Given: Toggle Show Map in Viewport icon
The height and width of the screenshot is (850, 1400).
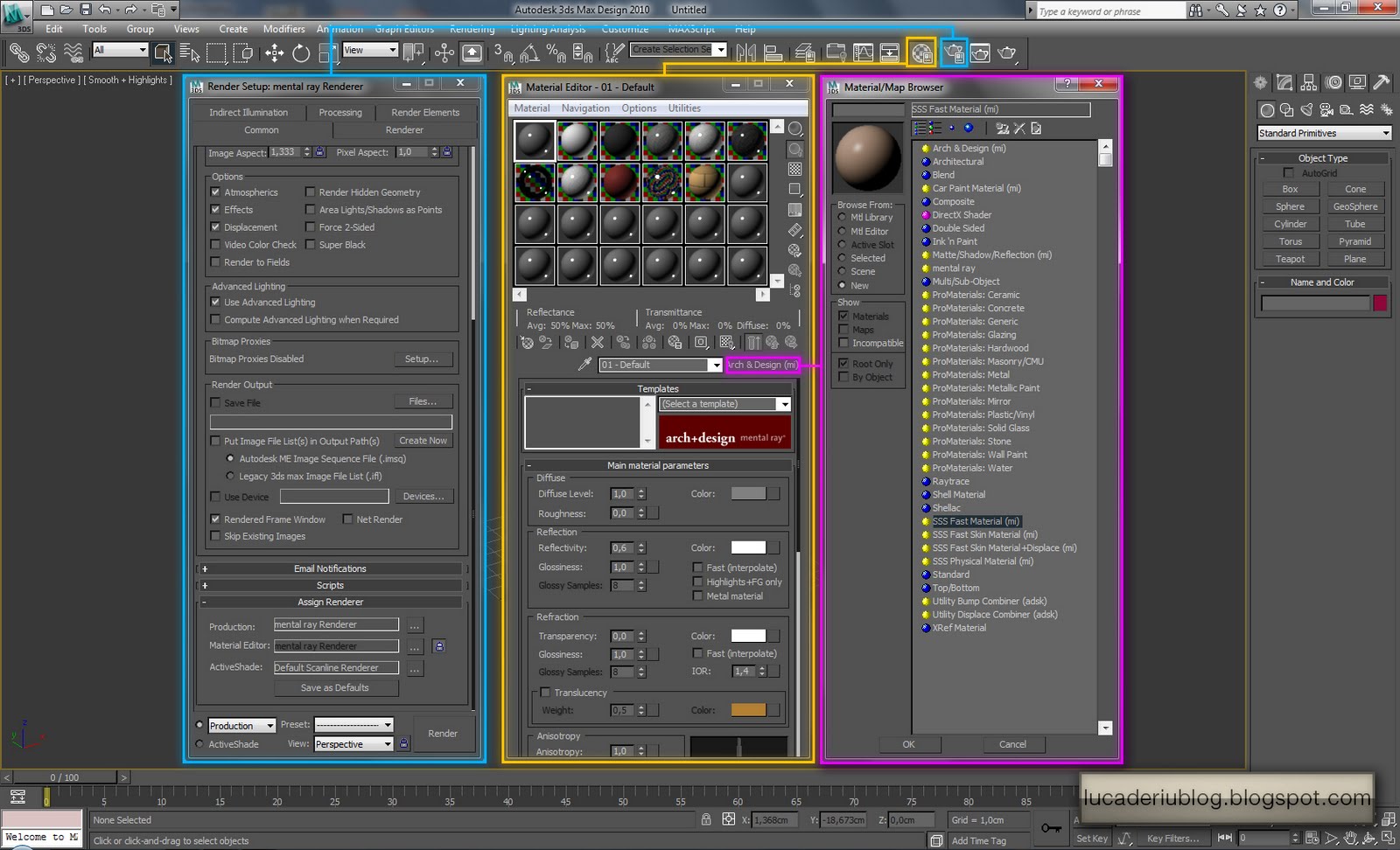Looking at the screenshot, I should (727, 343).
